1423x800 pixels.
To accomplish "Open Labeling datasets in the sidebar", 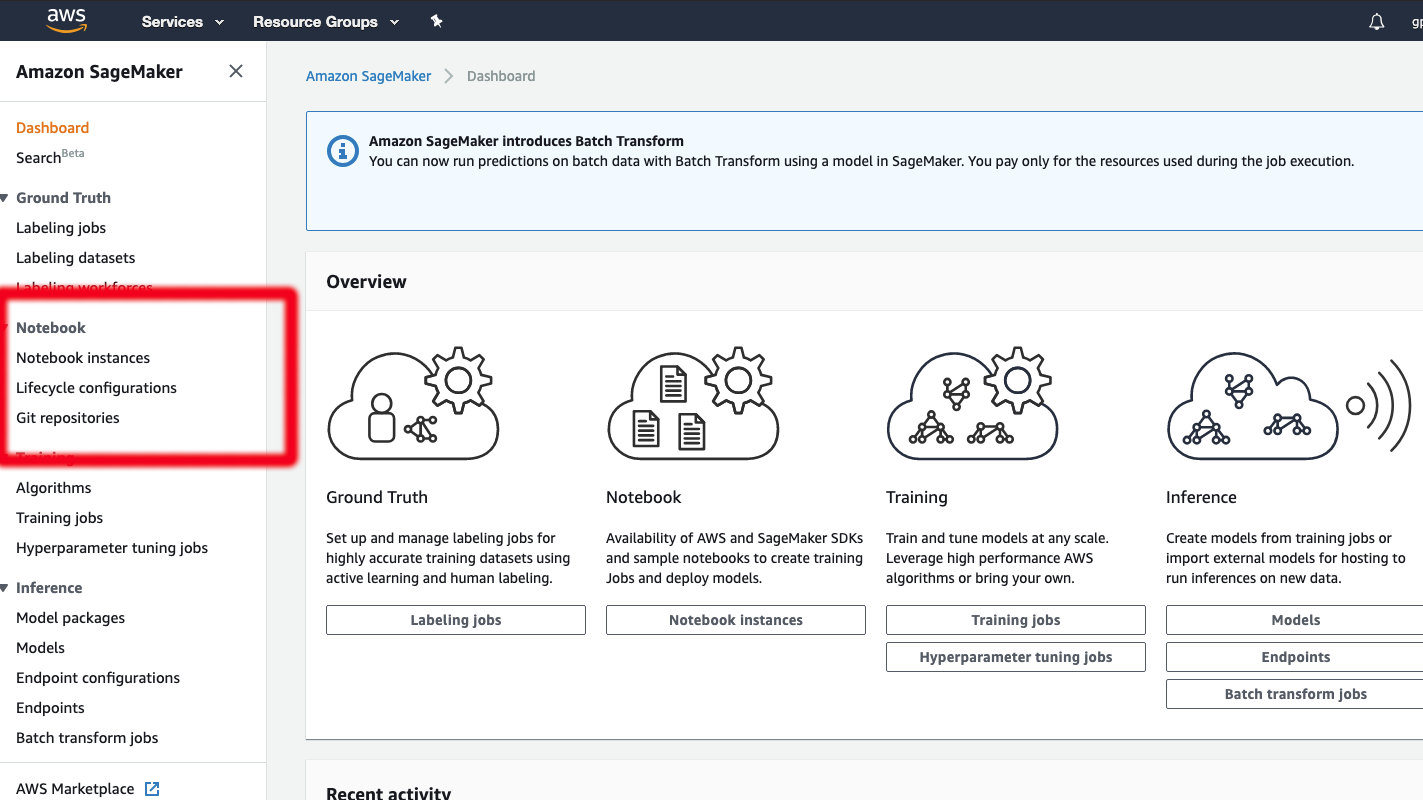I will [x=75, y=258].
